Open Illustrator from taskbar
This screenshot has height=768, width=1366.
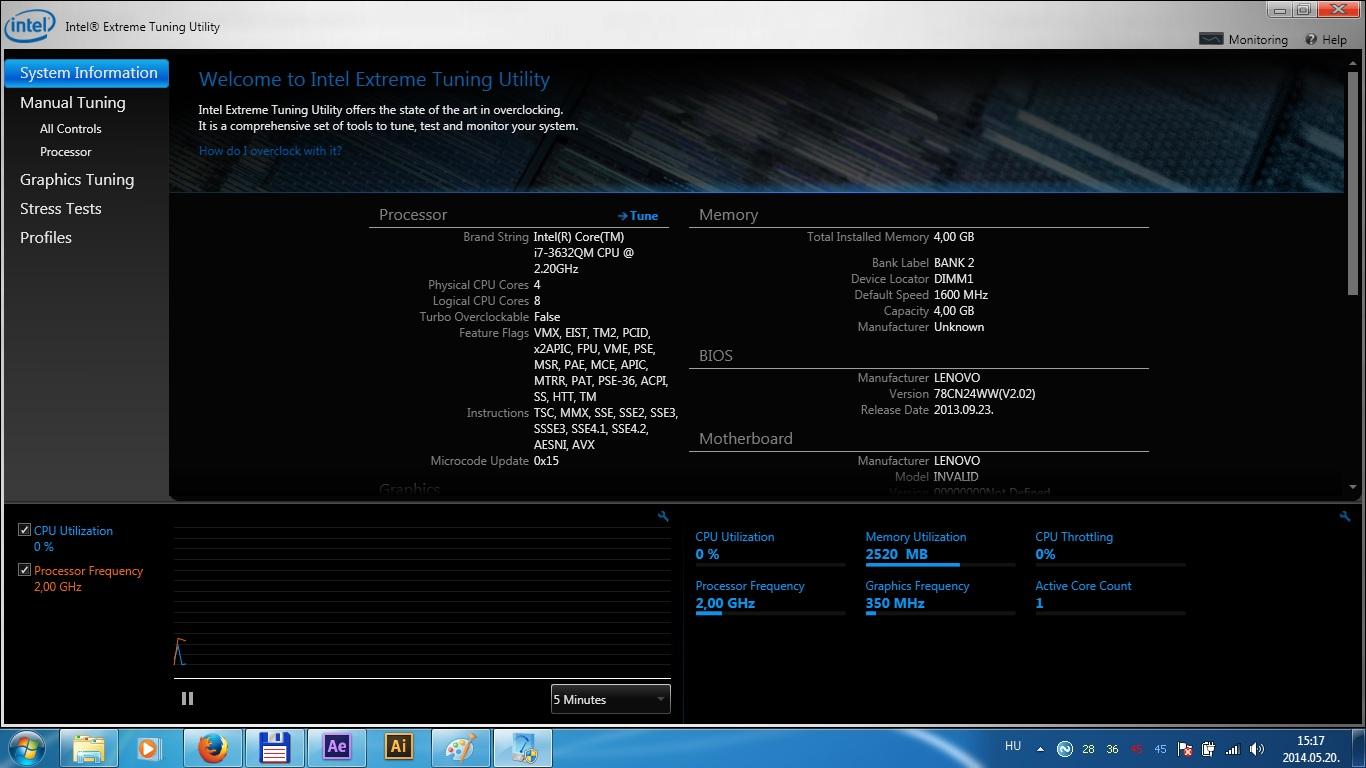coord(399,748)
